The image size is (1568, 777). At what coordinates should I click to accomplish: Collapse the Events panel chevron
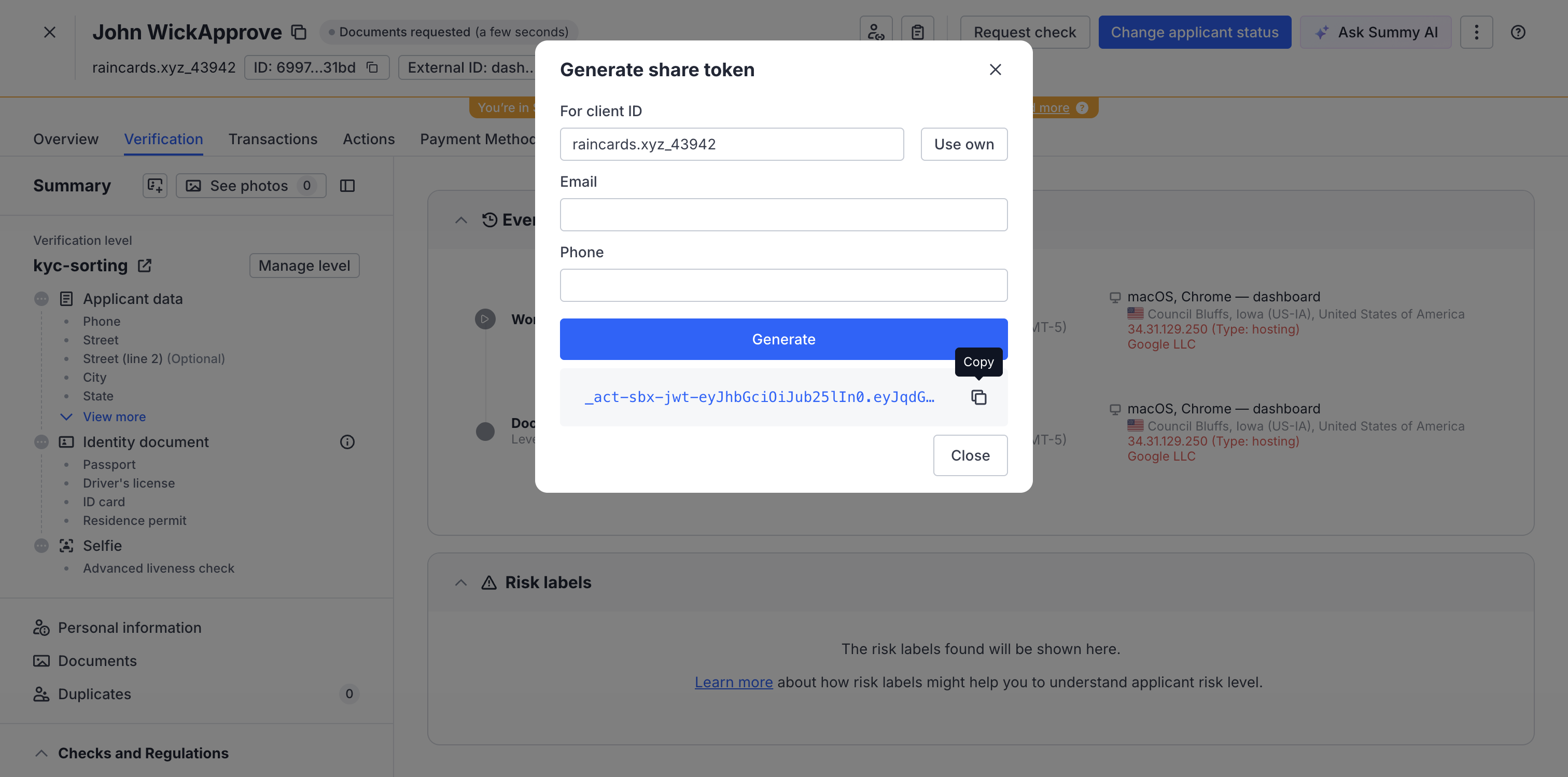tap(461, 220)
